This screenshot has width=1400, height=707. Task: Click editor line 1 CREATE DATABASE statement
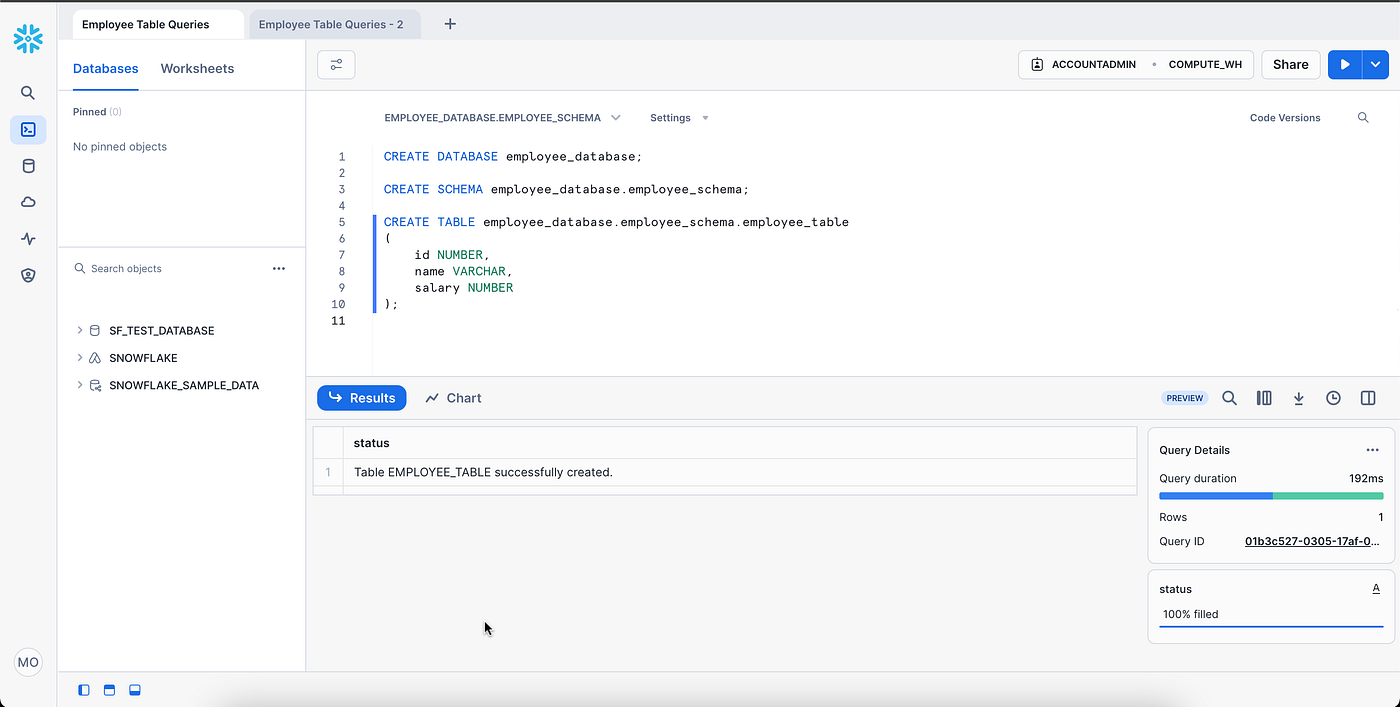coord(513,157)
